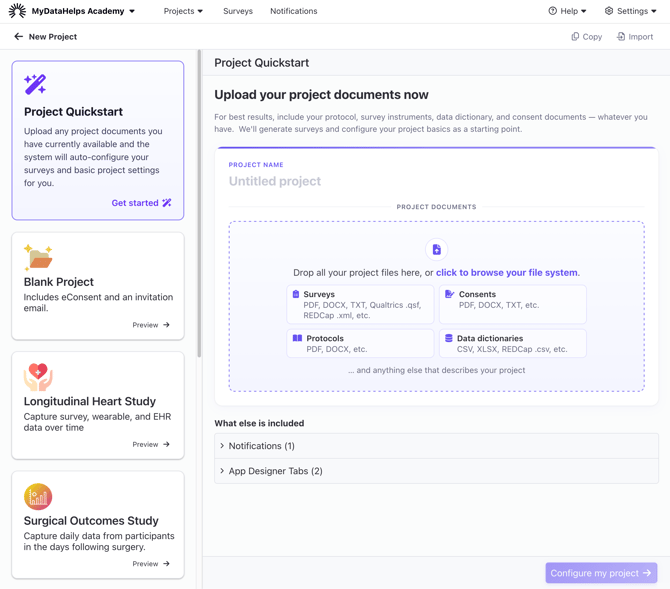This screenshot has width=670, height=589.
Task: Click the Copy icon in the header
Action: [575, 37]
